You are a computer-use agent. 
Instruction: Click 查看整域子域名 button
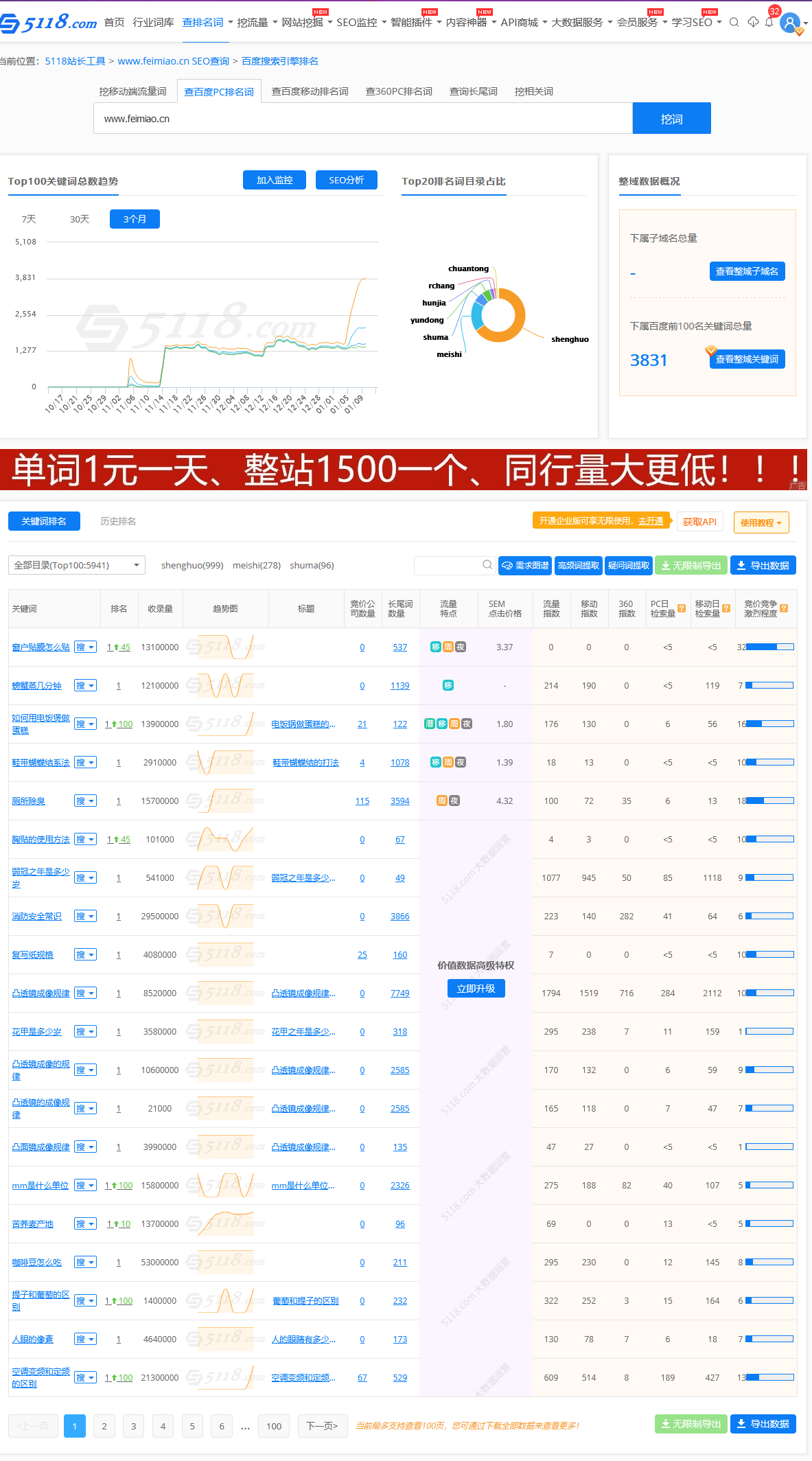[x=747, y=271]
